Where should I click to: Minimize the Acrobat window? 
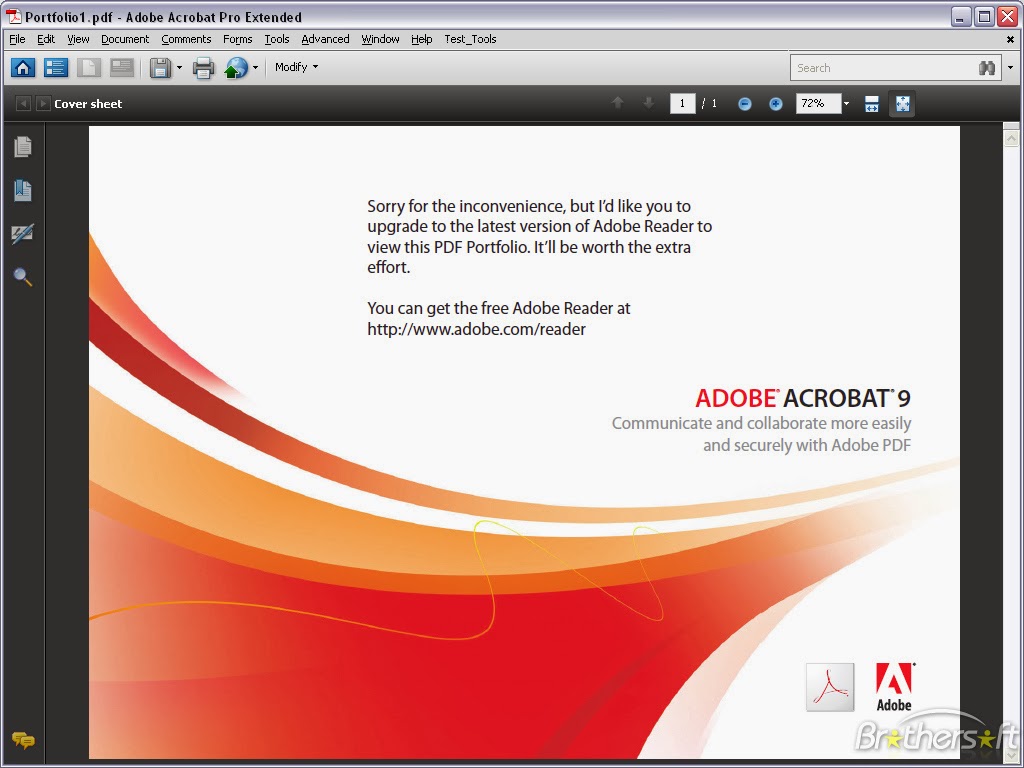click(x=961, y=16)
